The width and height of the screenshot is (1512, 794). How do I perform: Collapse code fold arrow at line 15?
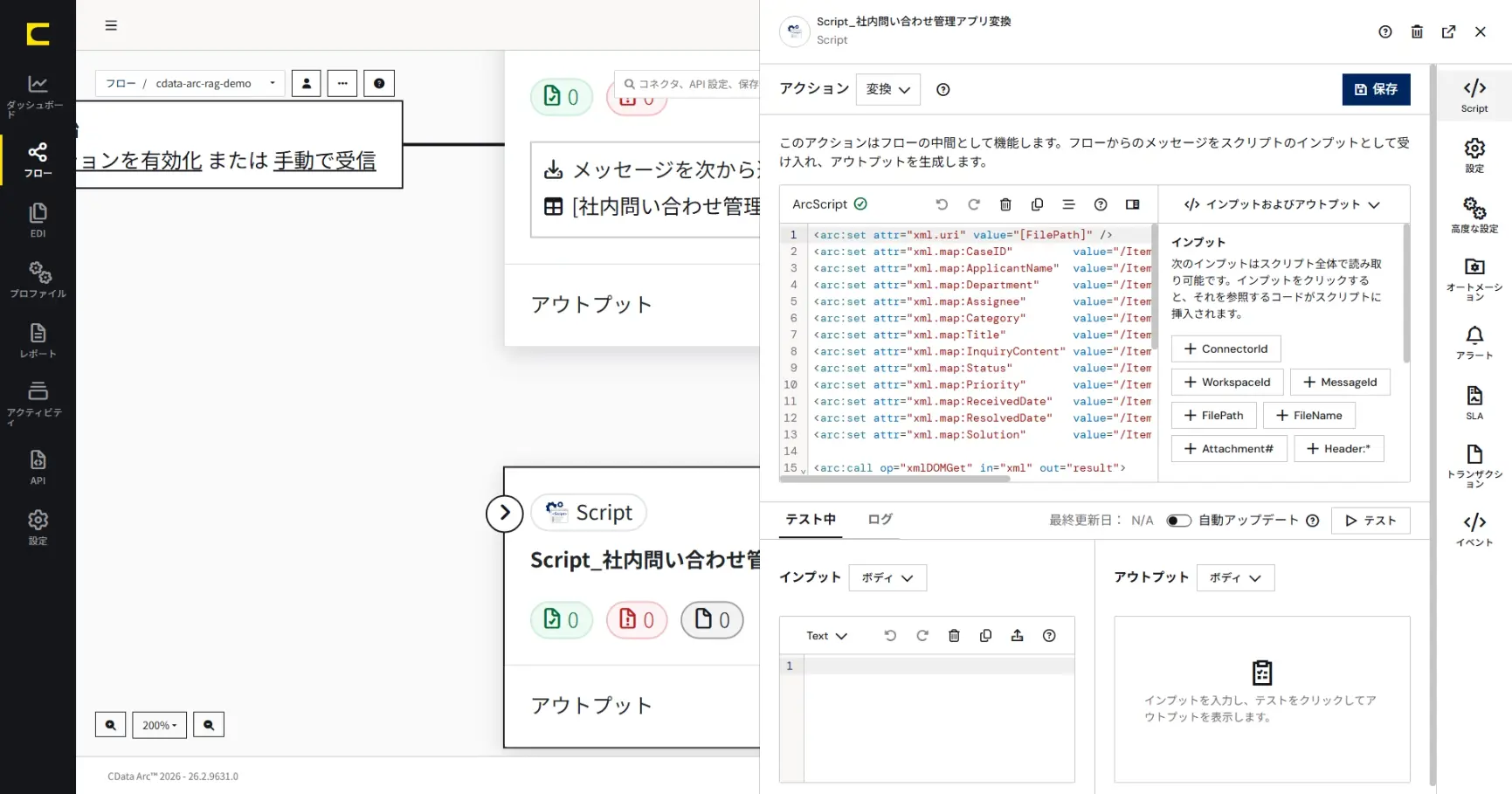coord(803,471)
